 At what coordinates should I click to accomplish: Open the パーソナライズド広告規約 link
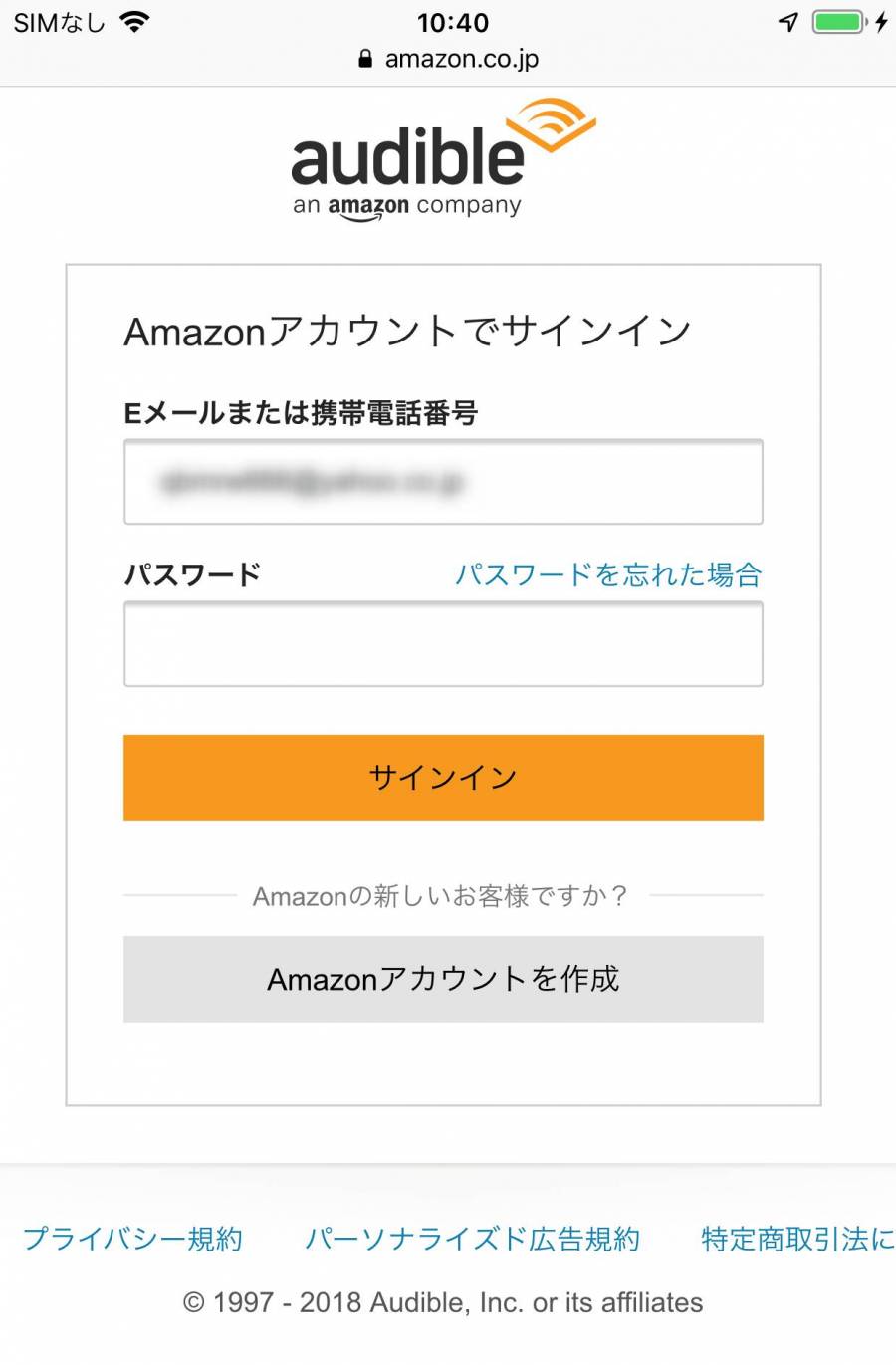472,1239
